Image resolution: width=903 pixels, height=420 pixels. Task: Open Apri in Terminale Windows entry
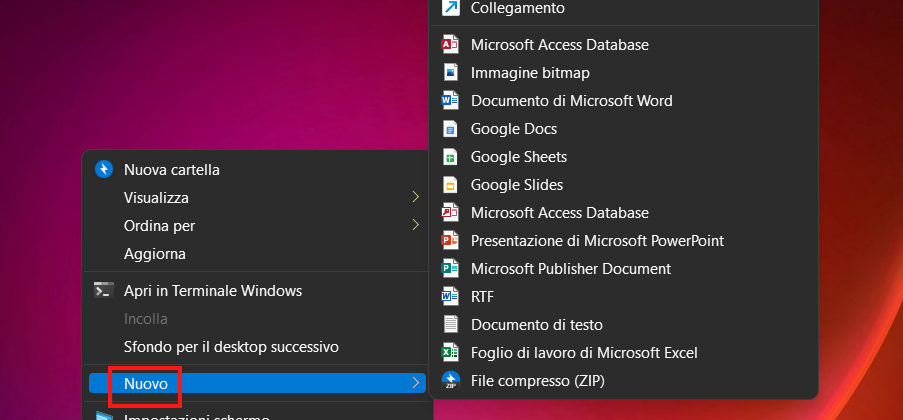tap(213, 291)
